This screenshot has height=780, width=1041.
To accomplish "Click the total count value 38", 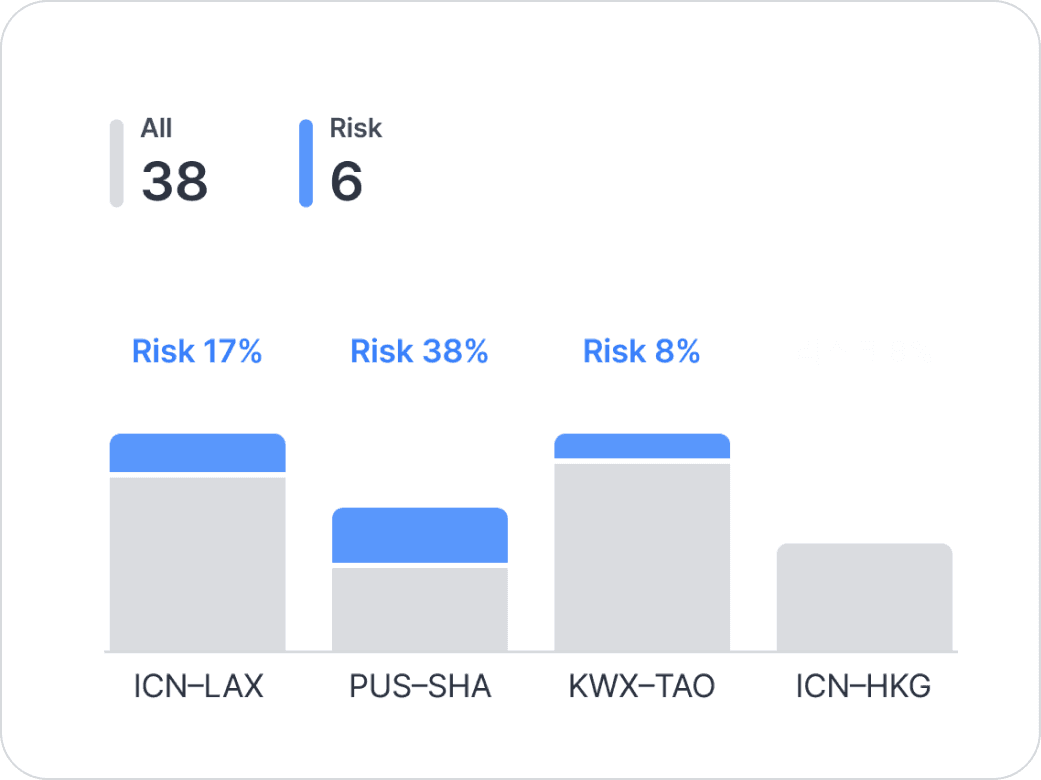I will click(x=174, y=181).
